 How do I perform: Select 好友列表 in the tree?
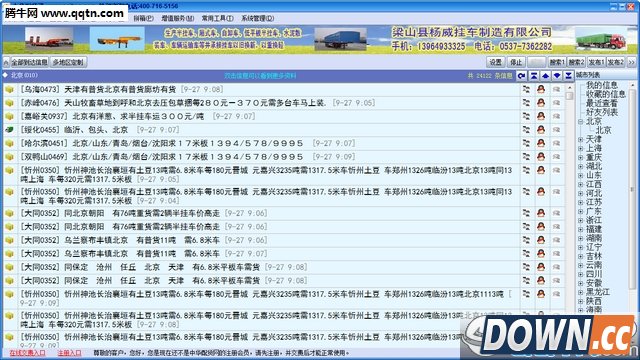(602, 112)
